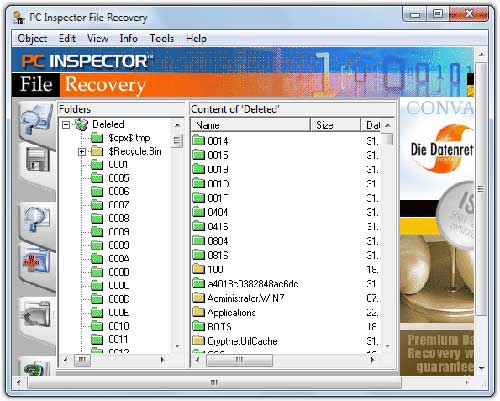
Task: Click the floppy disk Save icon
Action: coord(38,160)
